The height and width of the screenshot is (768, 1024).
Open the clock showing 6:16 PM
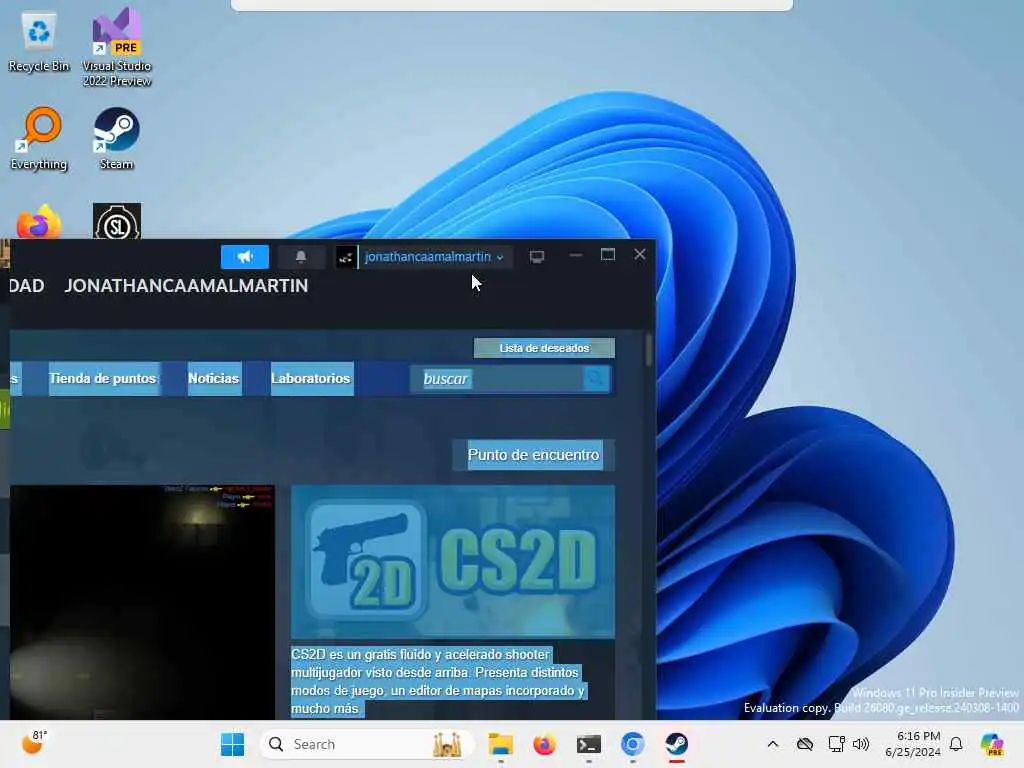coord(913,744)
